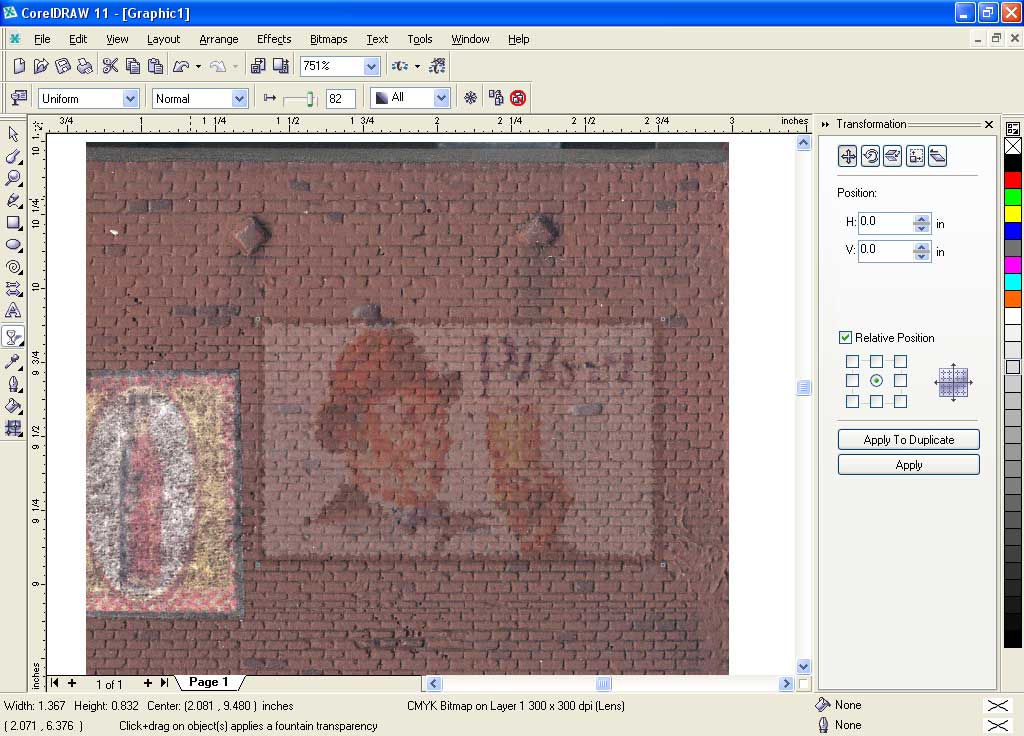Click the Clear Transparency icon
Screen dimensions: 1024x736
(x=518, y=98)
